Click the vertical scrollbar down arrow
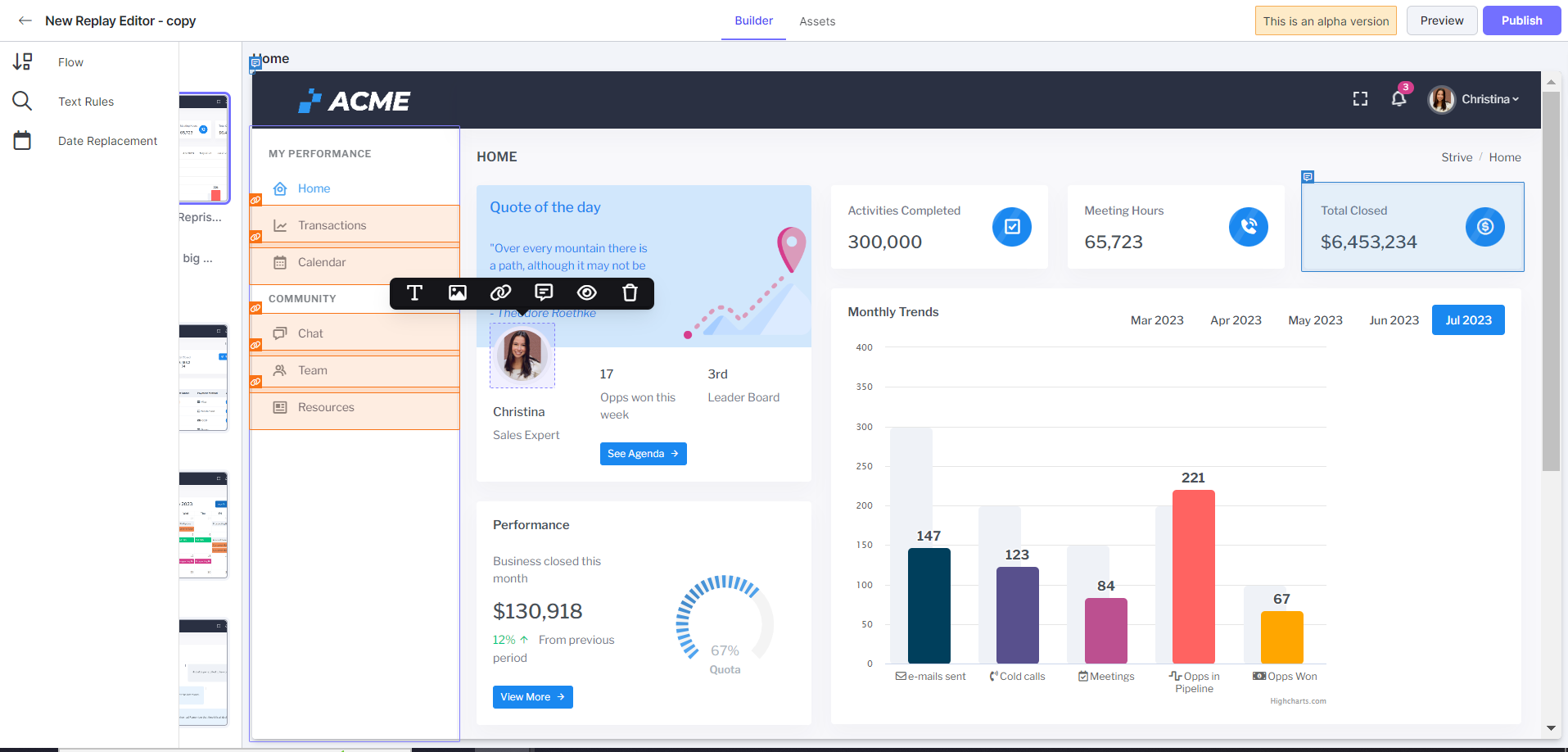The width and height of the screenshot is (1568, 752). [x=1551, y=727]
